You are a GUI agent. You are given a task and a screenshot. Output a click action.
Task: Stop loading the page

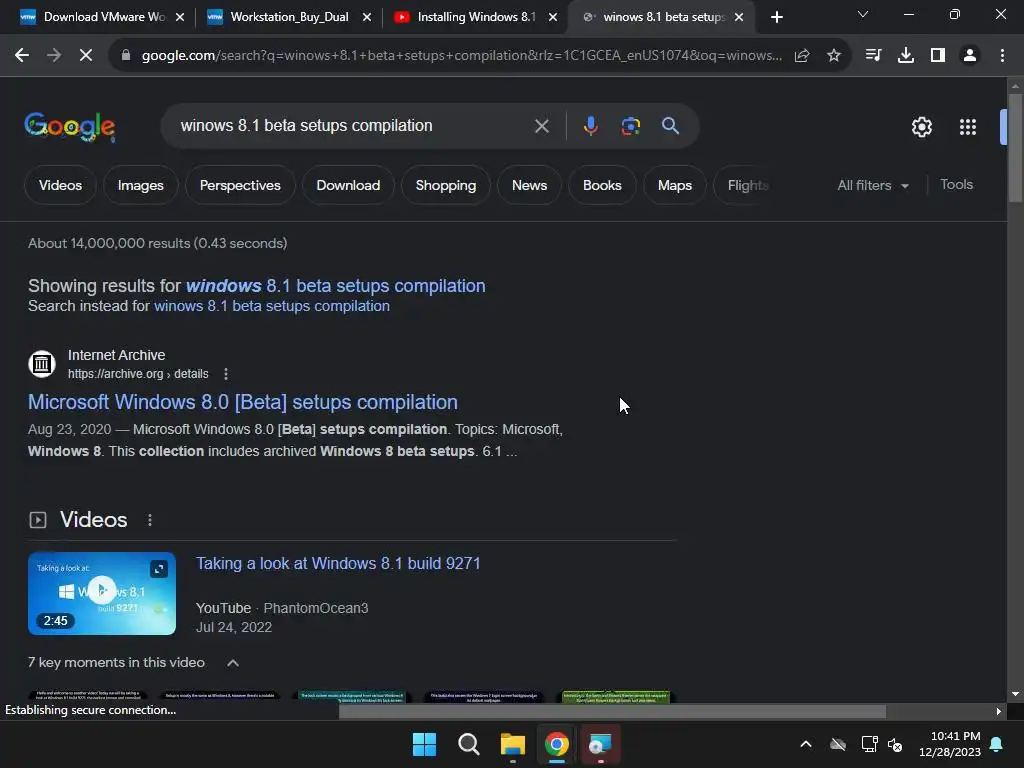86,56
